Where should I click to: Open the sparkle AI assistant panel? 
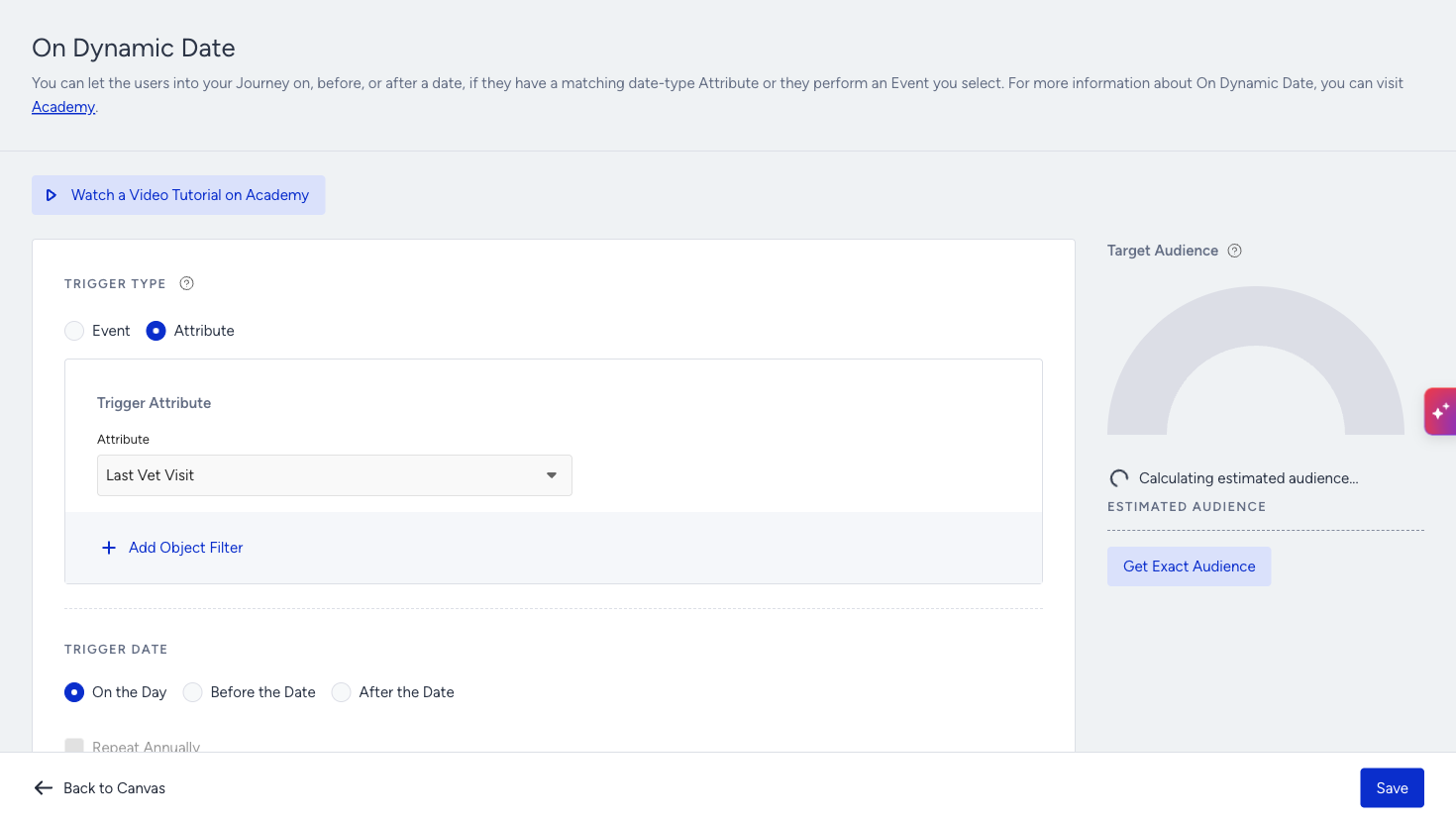pyautogui.click(x=1440, y=411)
